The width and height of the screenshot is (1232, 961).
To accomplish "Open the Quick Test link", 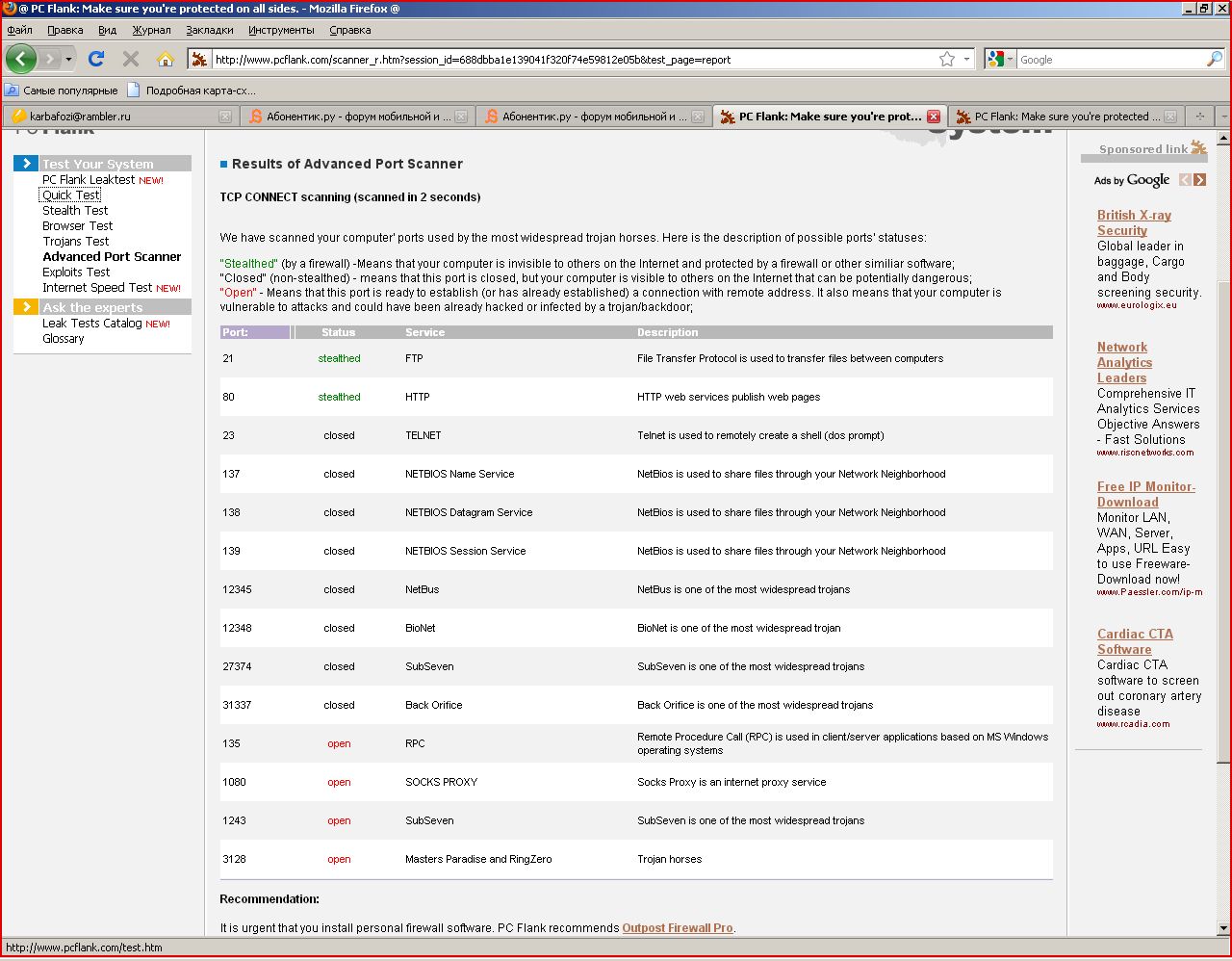I will click(x=70, y=195).
